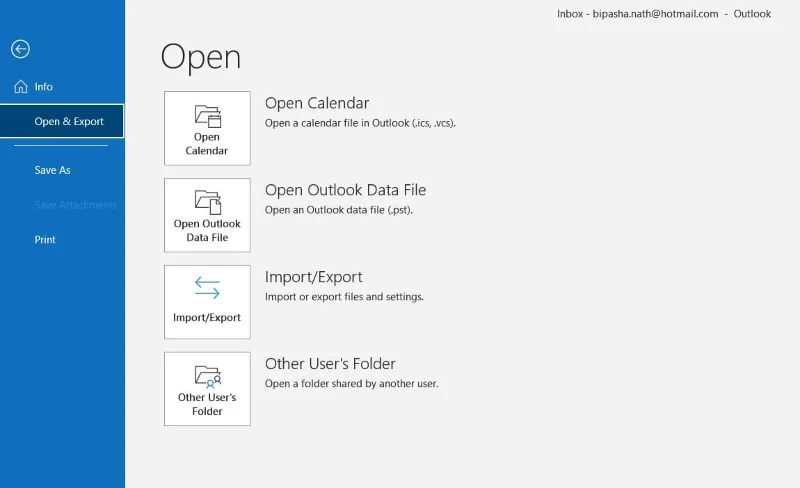Click the back arrow circle icon
Viewport: 800px width, 488px height.
[20, 49]
